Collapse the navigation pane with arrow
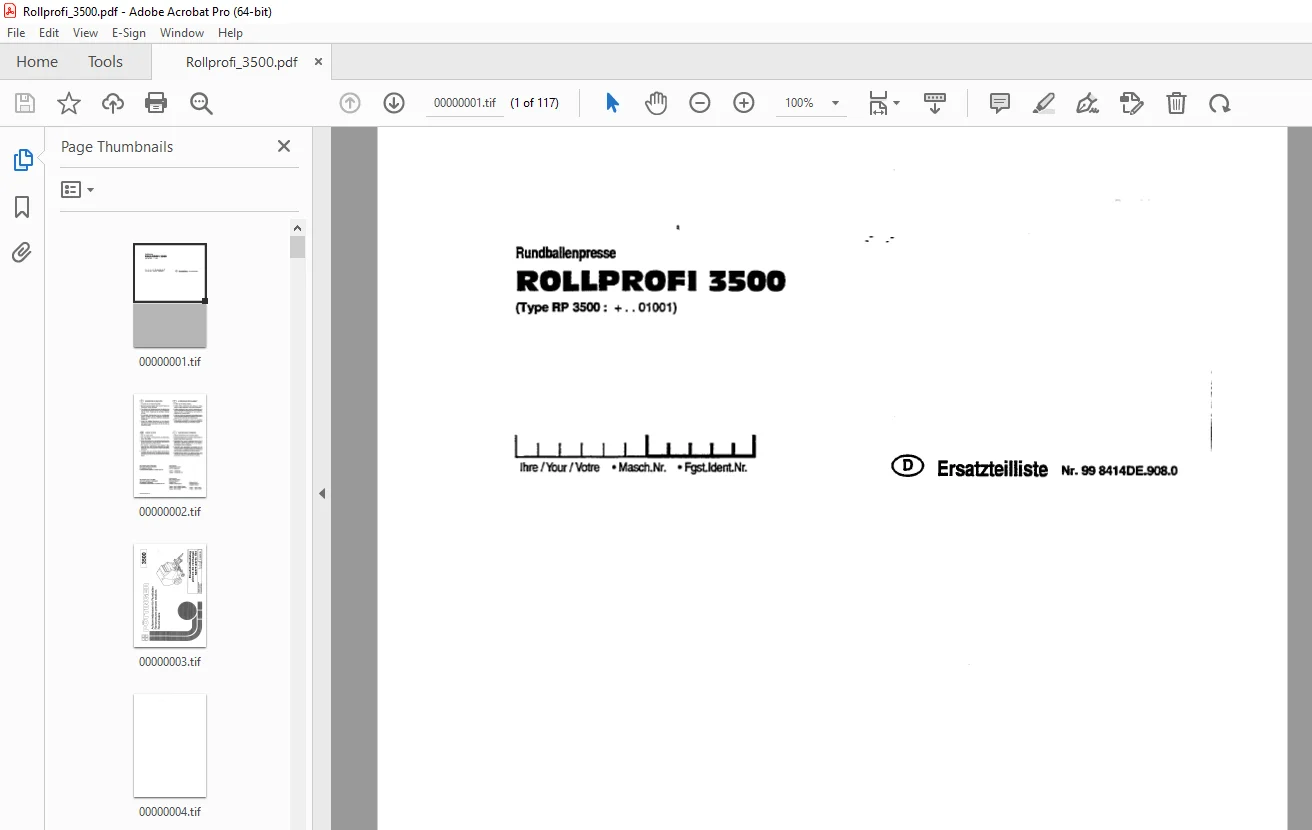 [322, 493]
